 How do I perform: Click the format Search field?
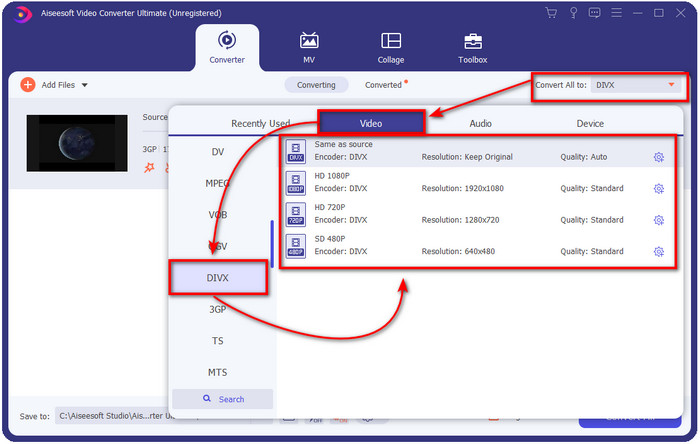click(x=222, y=399)
